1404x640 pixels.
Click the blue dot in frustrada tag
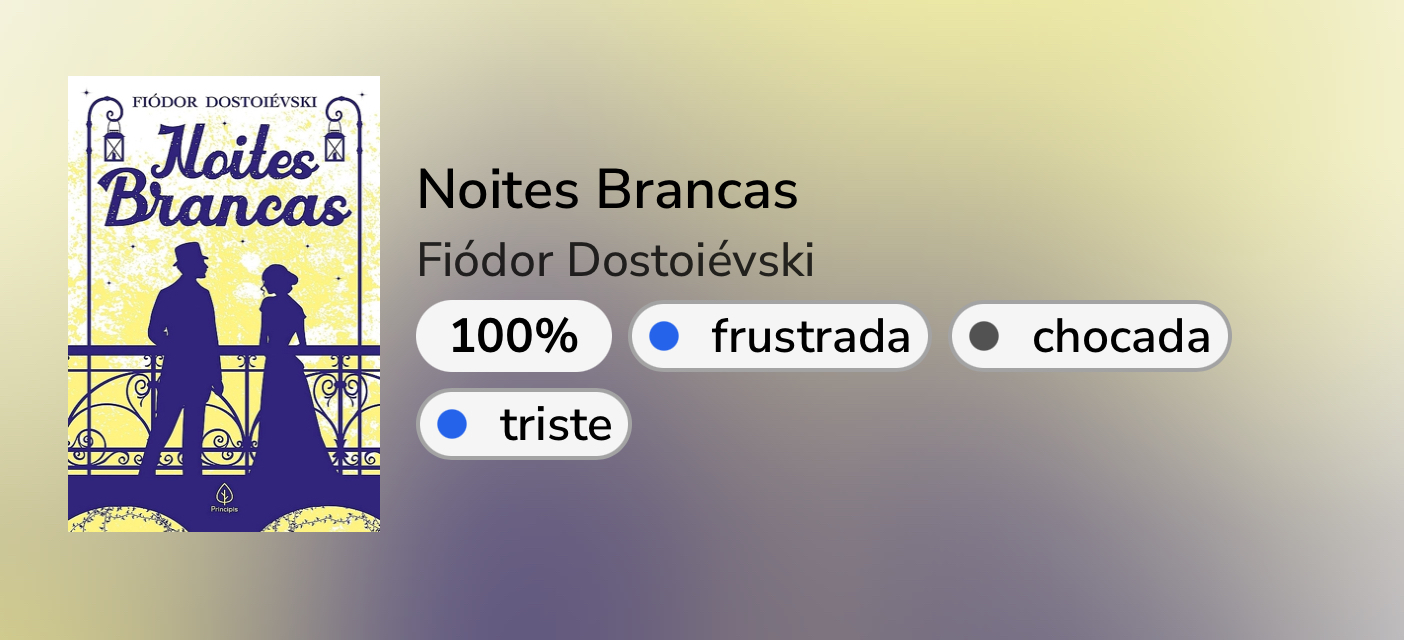pos(664,337)
